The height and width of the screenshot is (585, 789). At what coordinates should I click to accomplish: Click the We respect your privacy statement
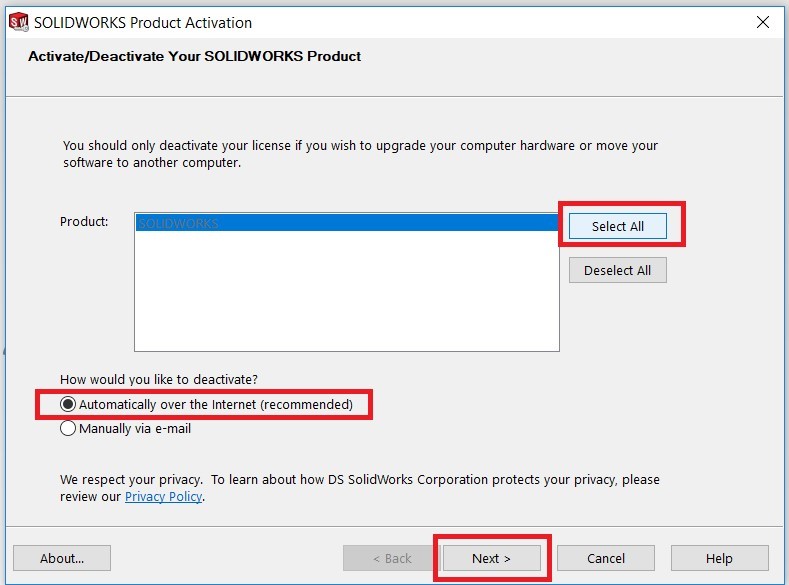click(360, 488)
